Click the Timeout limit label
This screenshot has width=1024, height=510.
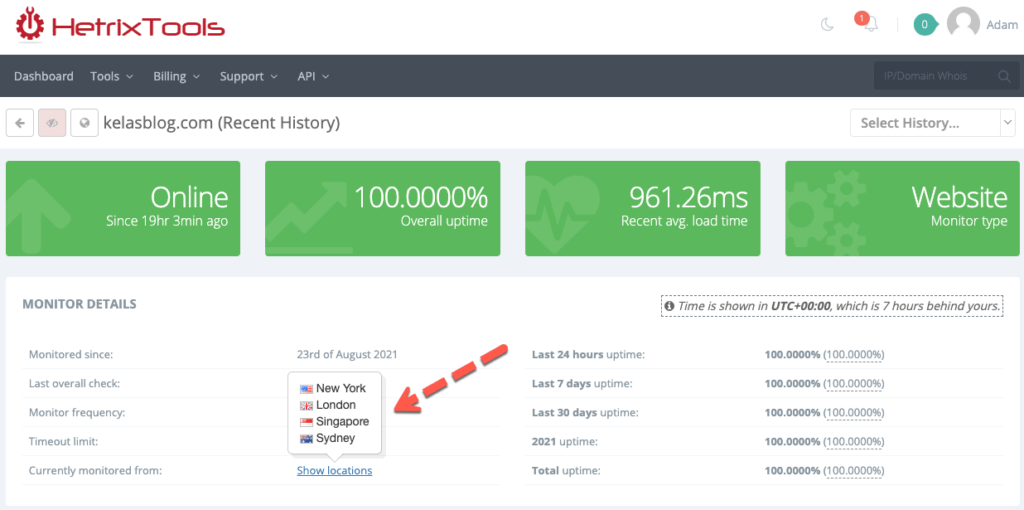pyautogui.click(x=63, y=441)
